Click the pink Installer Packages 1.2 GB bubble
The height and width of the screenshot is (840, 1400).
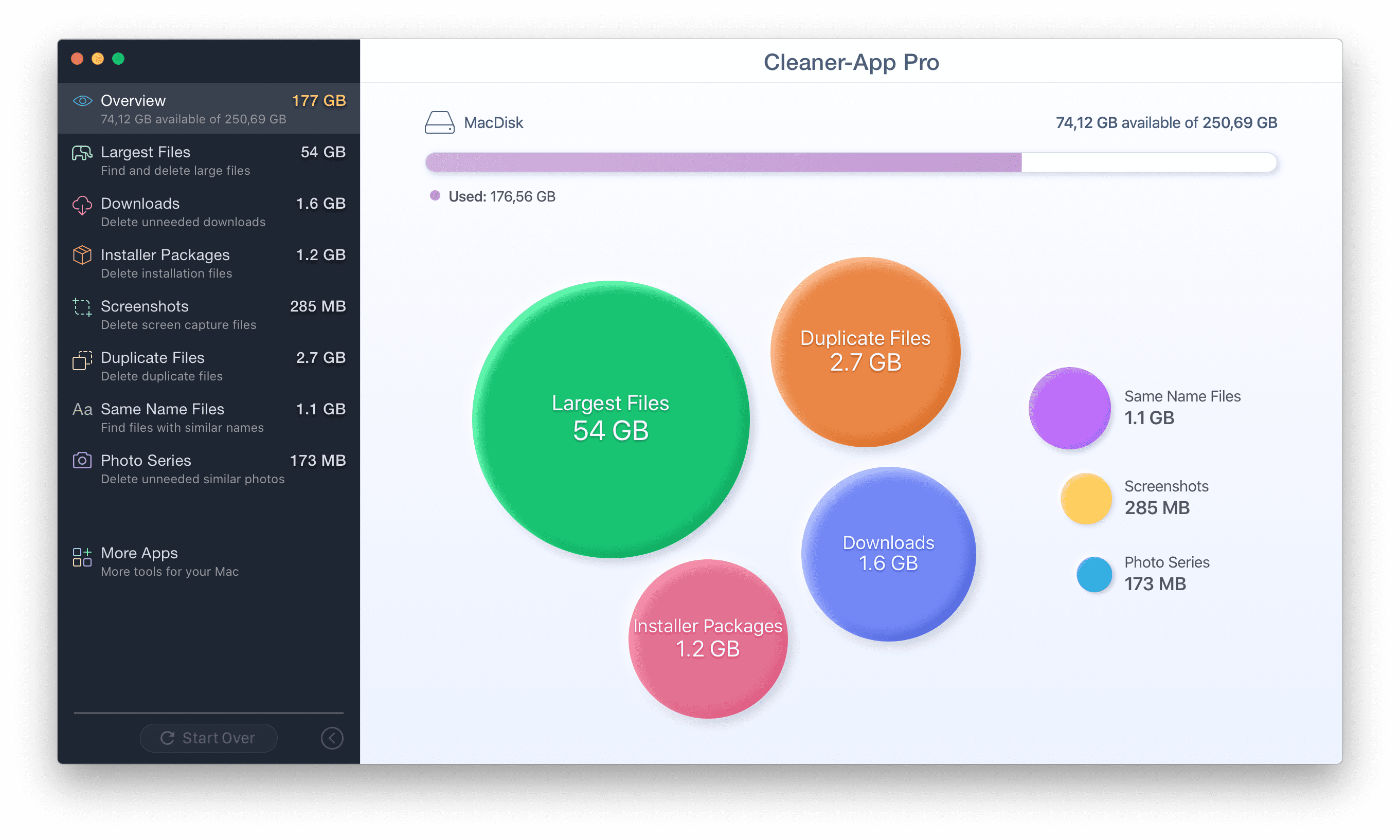click(x=708, y=639)
